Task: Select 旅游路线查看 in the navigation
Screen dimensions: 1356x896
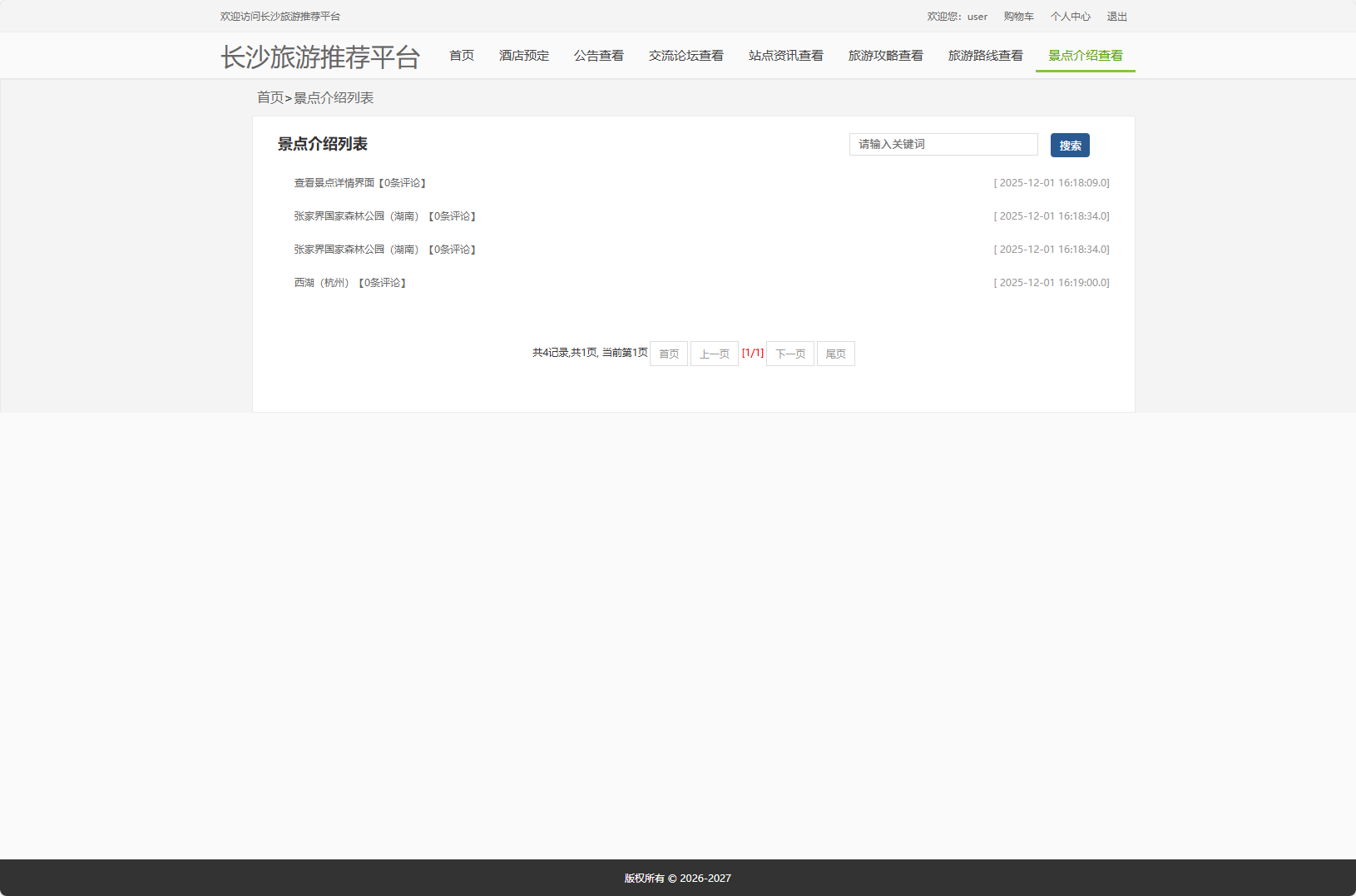Action: 986,55
